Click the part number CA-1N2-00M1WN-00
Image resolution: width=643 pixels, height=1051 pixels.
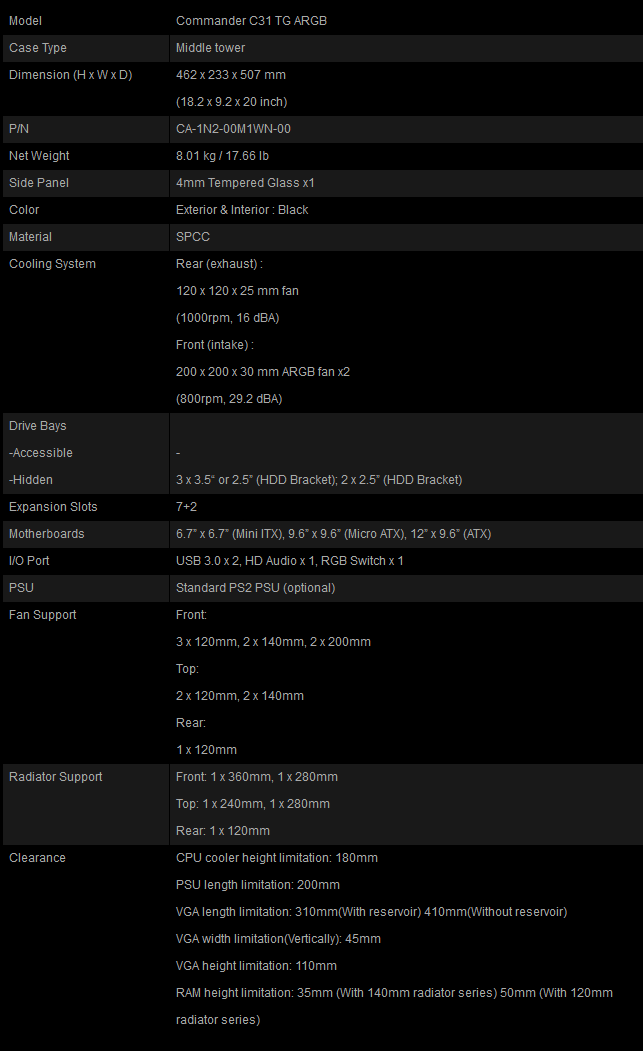pos(233,129)
